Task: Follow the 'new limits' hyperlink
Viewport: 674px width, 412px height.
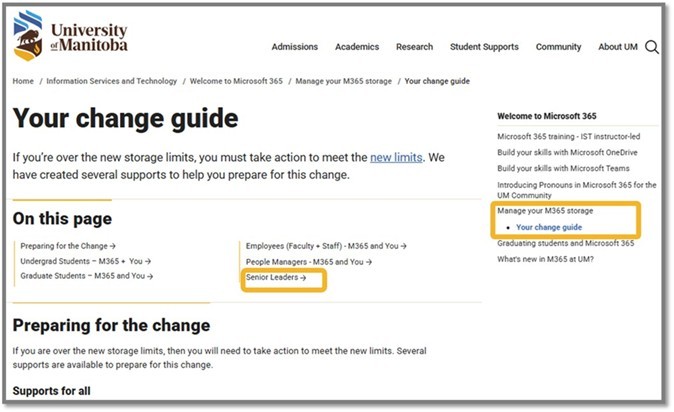Action: click(x=396, y=158)
